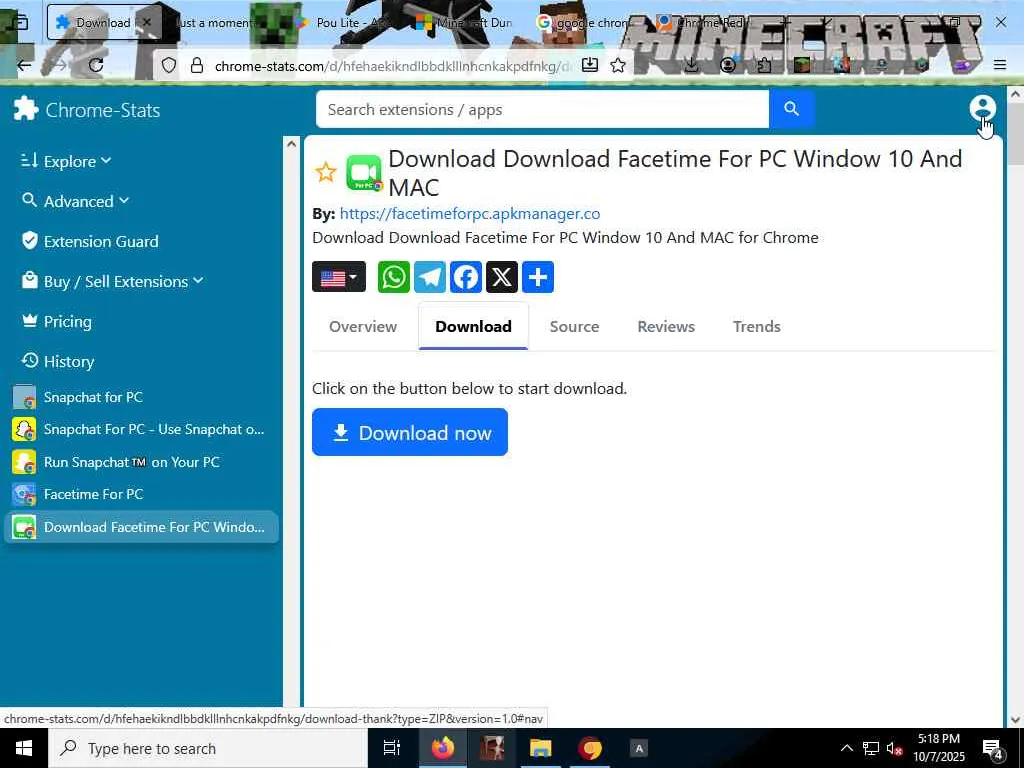This screenshot has width=1024, height=768.
Task: Switch to the Reviews tab
Action: click(x=665, y=327)
